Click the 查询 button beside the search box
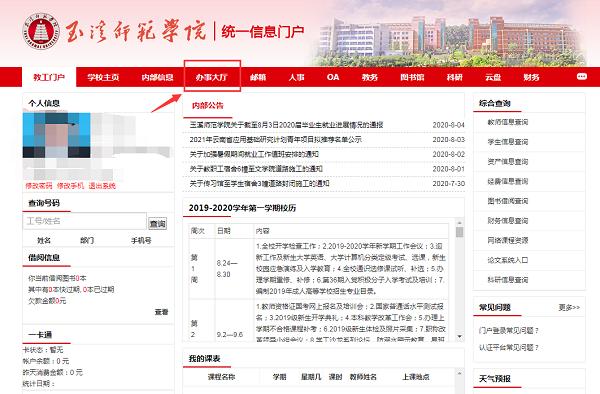This screenshot has height=394, width=600. tap(158, 223)
